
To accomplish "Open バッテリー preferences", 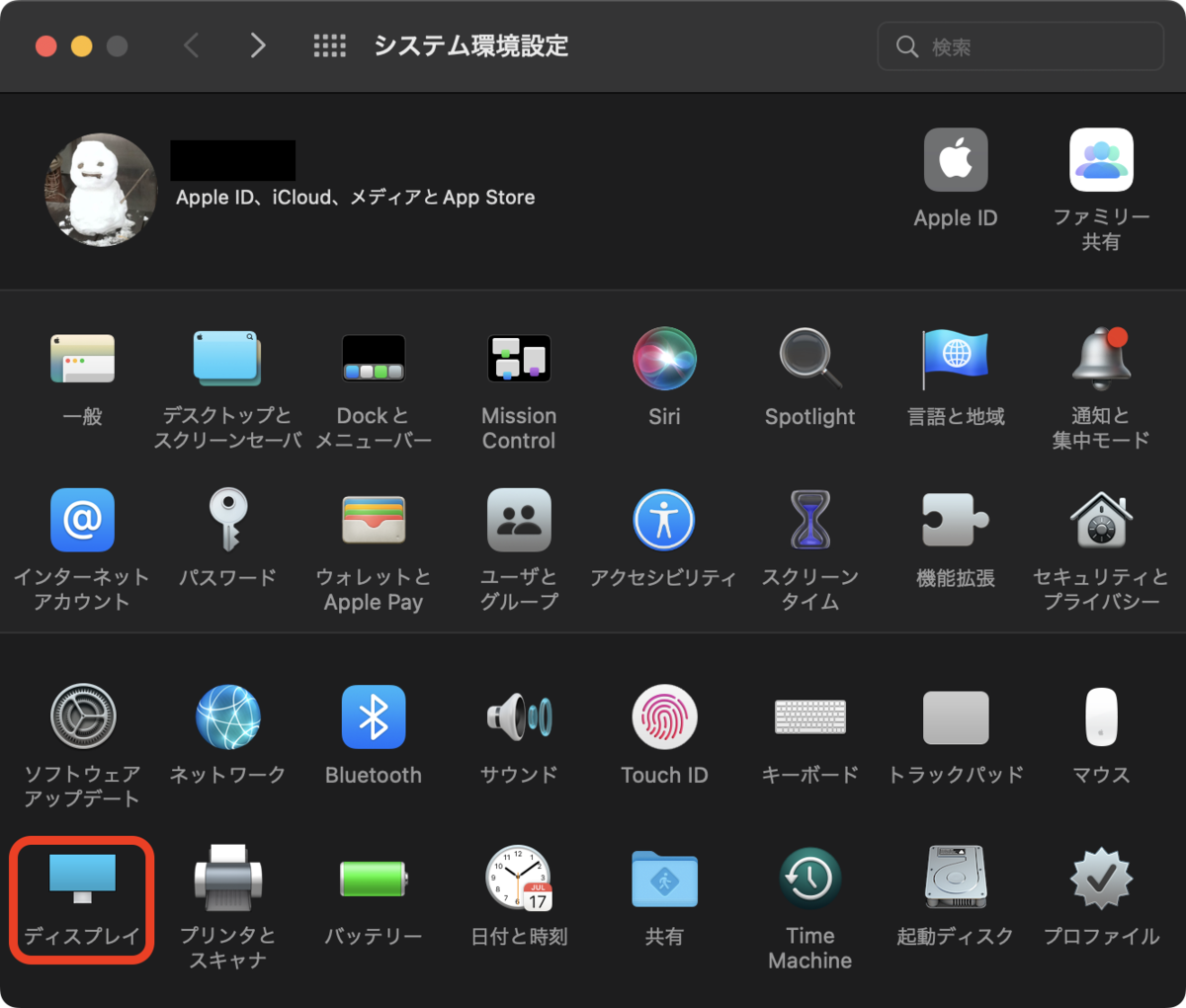I will (x=374, y=879).
